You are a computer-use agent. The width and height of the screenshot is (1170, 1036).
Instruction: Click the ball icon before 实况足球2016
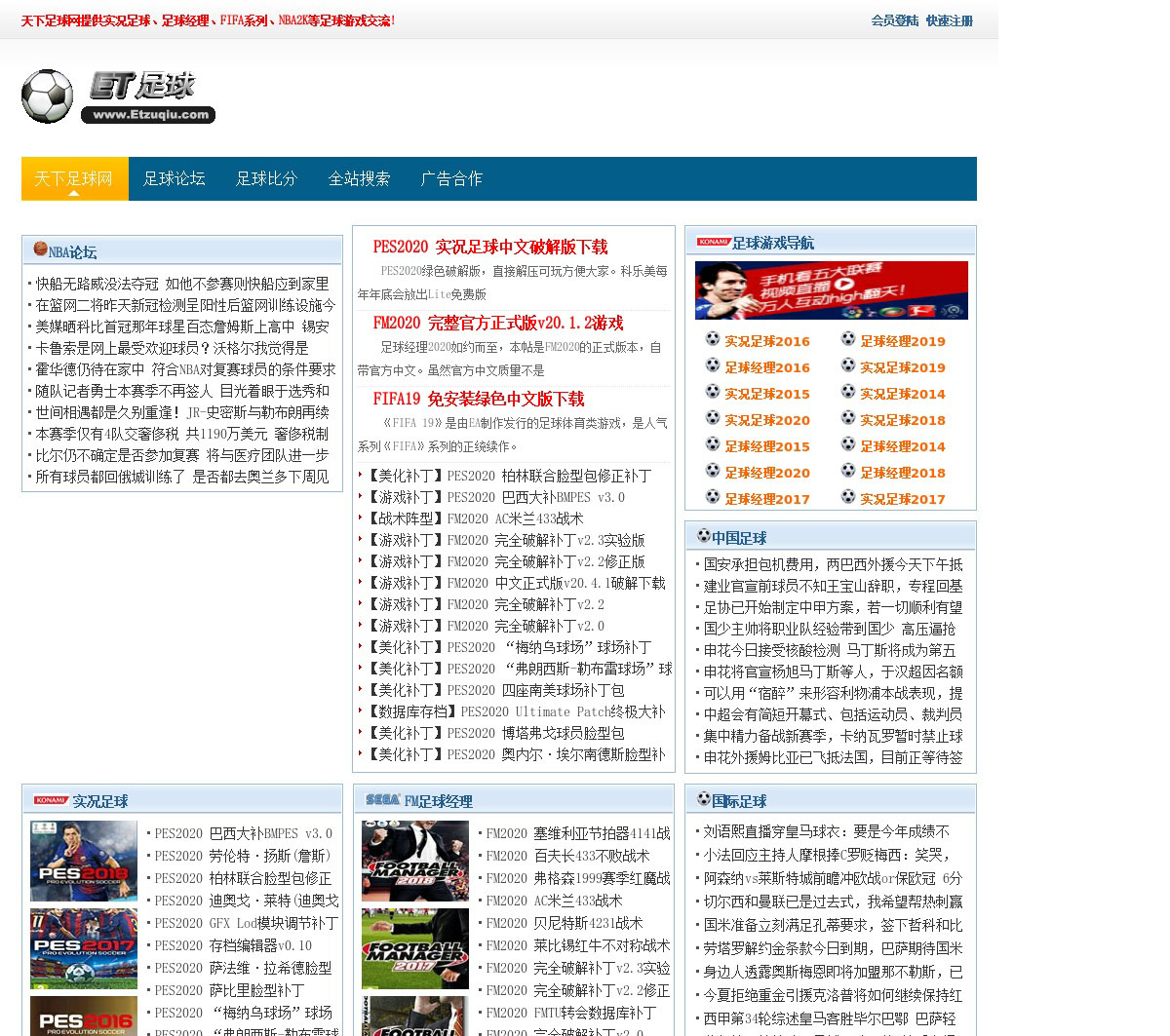pyautogui.click(x=713, y=339)
